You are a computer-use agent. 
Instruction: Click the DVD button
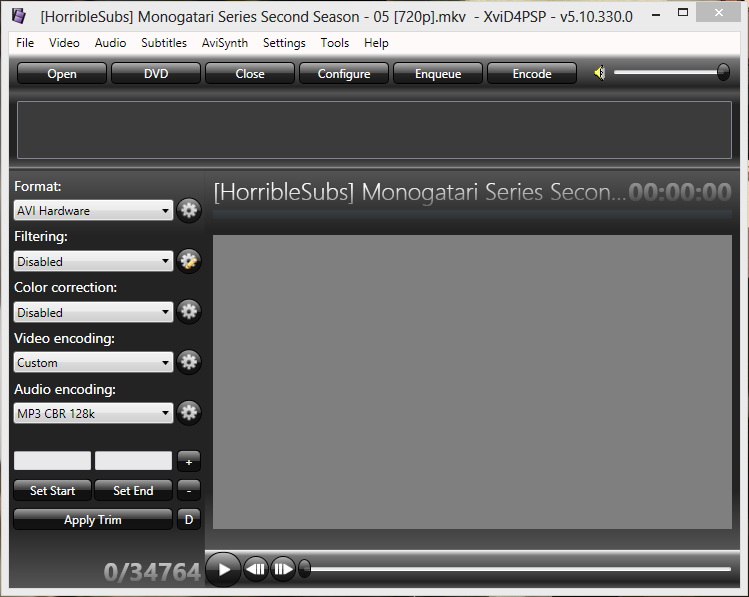156,74
